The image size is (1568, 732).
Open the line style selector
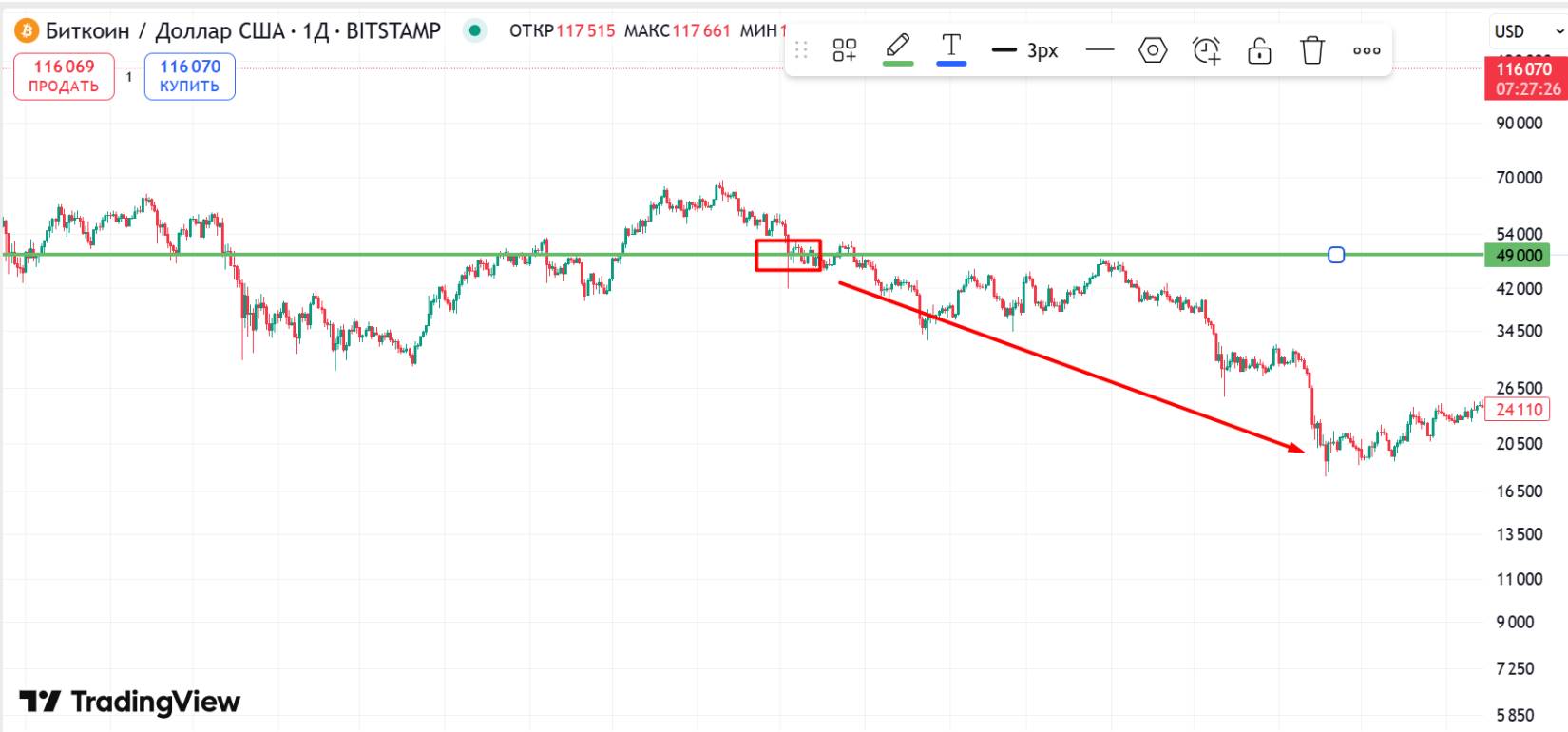(1100, 50)
